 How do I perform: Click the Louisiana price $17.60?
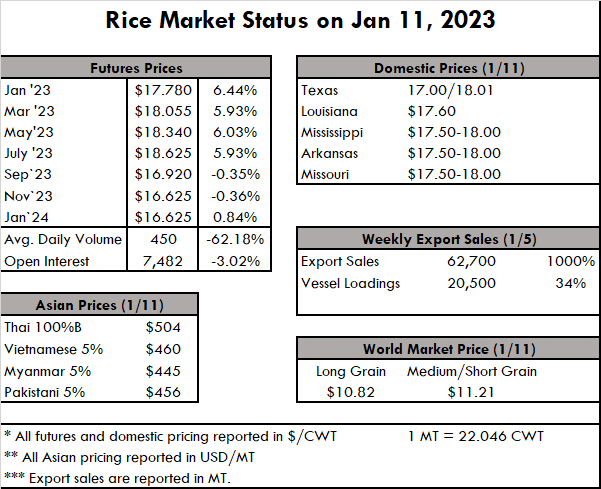tap(433, 111)
